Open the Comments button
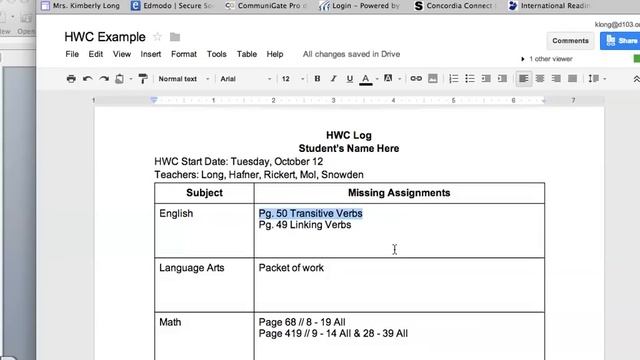Image resolution: width=640 pixels, height=360 pixels. pos(570,41)
